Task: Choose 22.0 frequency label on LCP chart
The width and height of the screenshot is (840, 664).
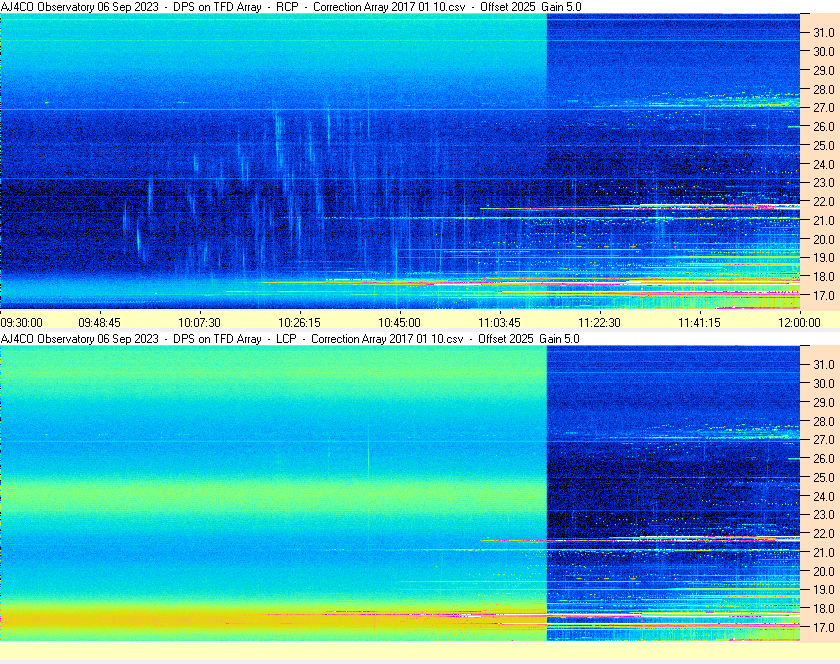Action: (x=824, y=533)
